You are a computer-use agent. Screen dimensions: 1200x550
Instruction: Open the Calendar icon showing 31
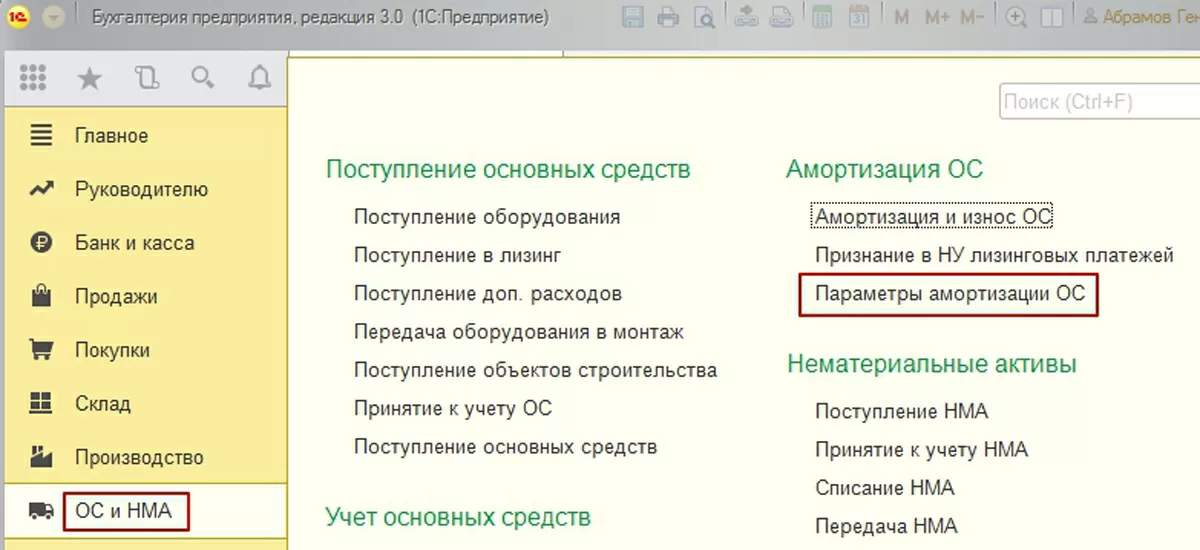pyautogui.click(x=858, y=18)
